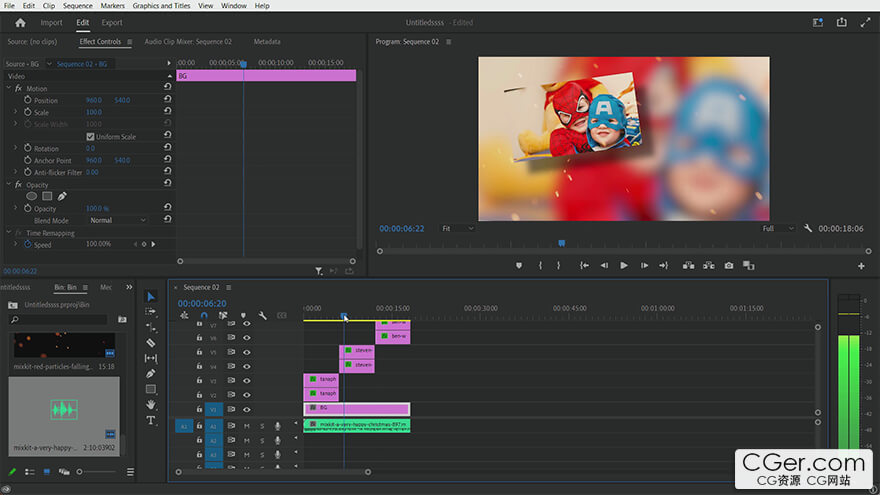
Task: Create 4-point polygon mask under Opacity
Action: coord(47,196)
